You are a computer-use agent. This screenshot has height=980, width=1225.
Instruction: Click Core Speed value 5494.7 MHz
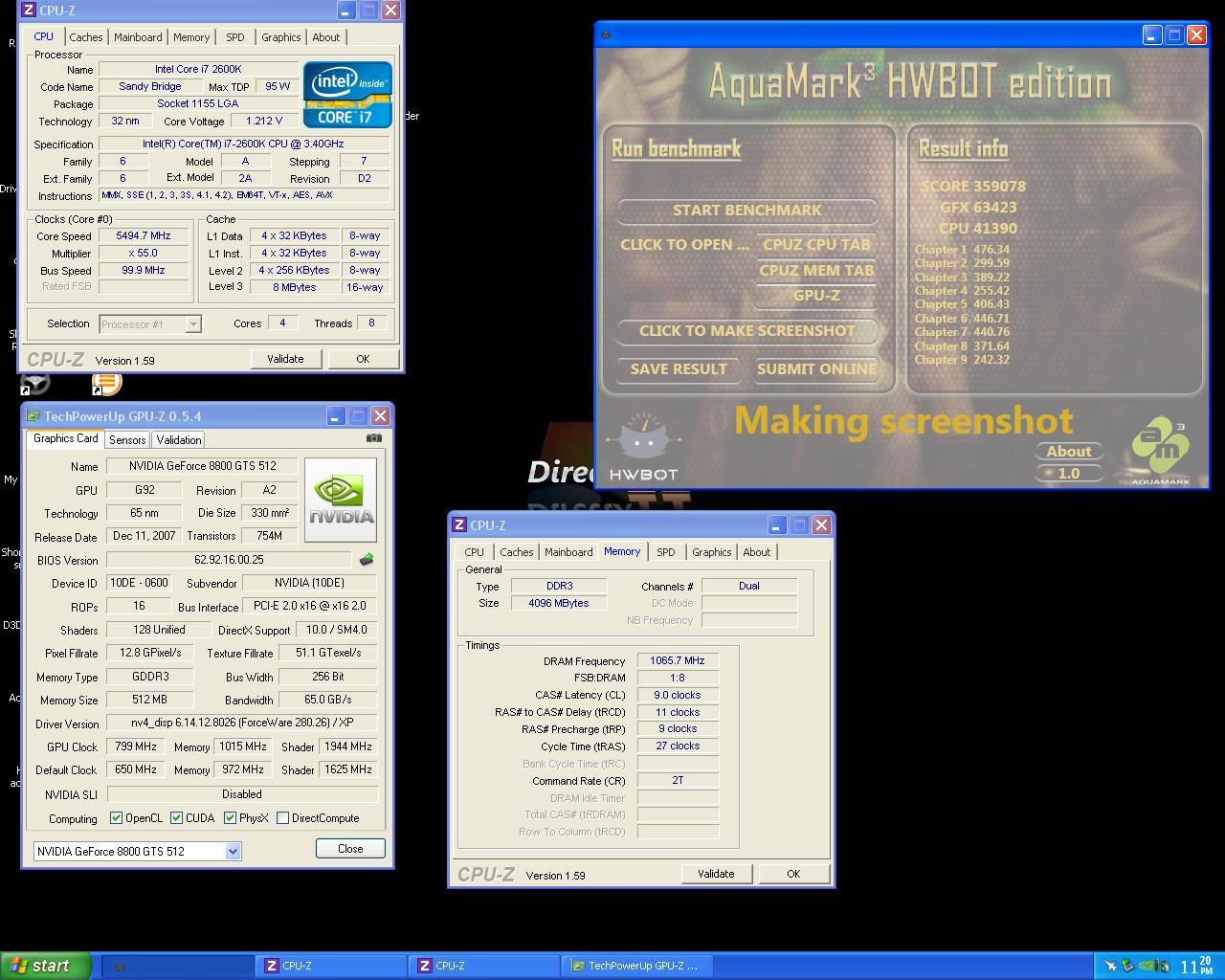coord(144,235)
